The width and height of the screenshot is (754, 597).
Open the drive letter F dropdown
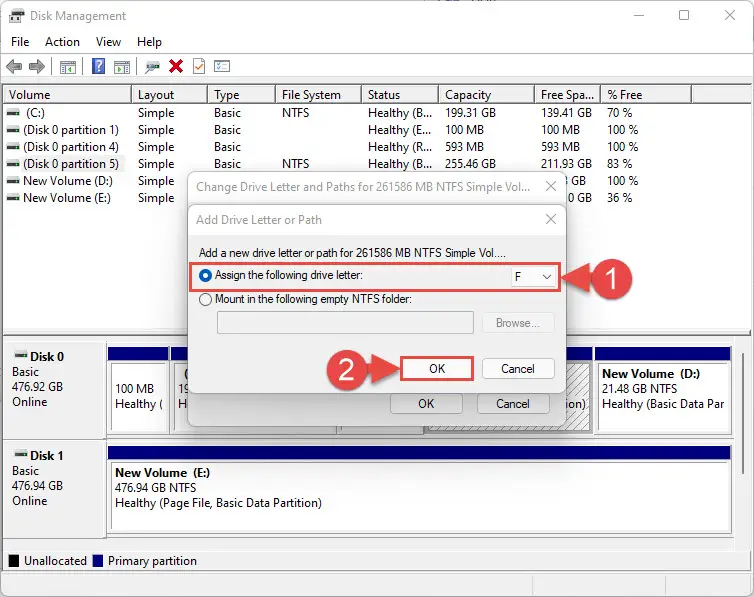(532, 276)
